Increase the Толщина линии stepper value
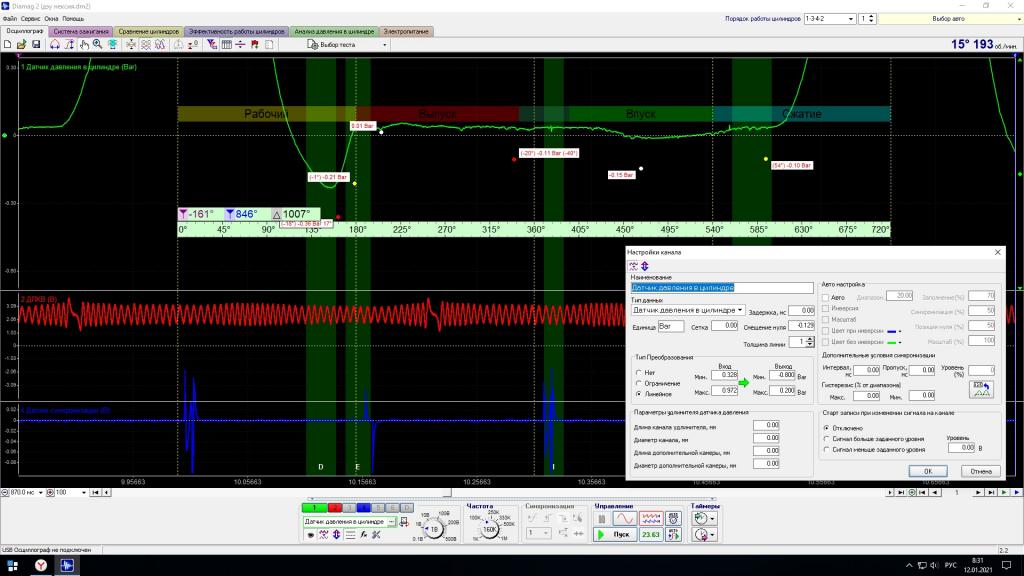 coord(810,339)
